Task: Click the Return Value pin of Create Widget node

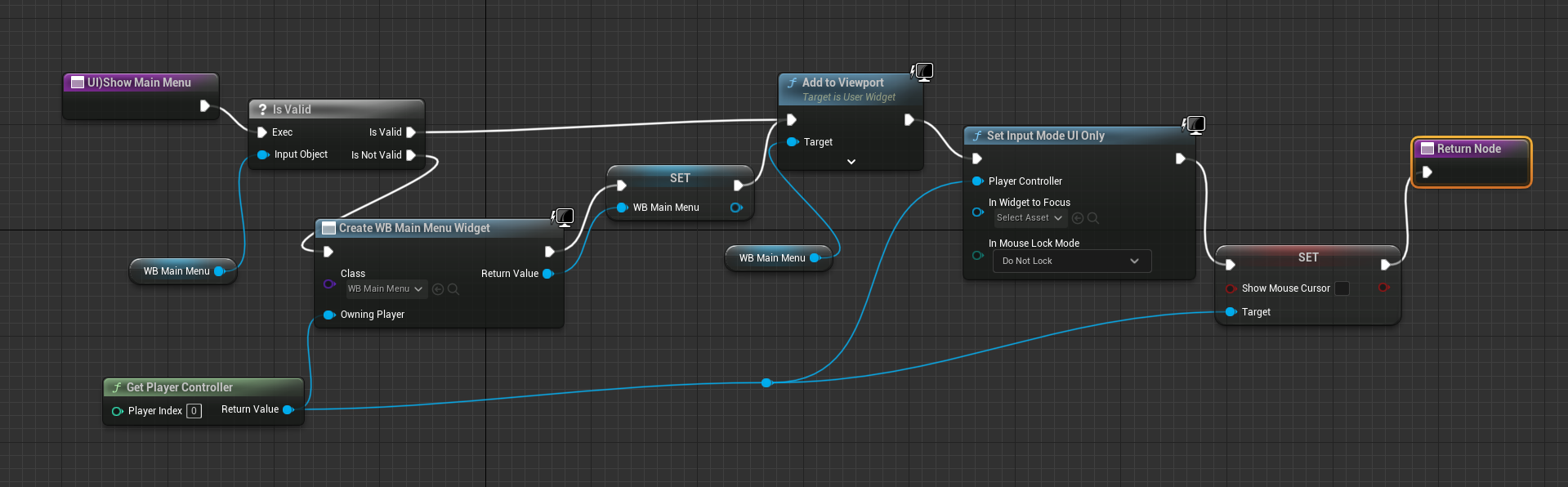Action: [548, 274]
